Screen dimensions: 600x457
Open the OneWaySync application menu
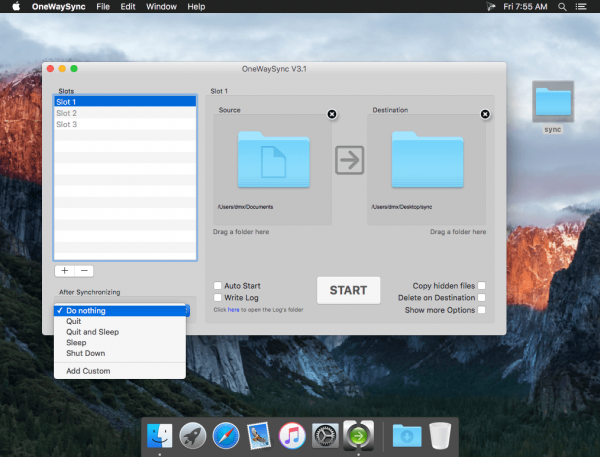[x=59, y=7]
